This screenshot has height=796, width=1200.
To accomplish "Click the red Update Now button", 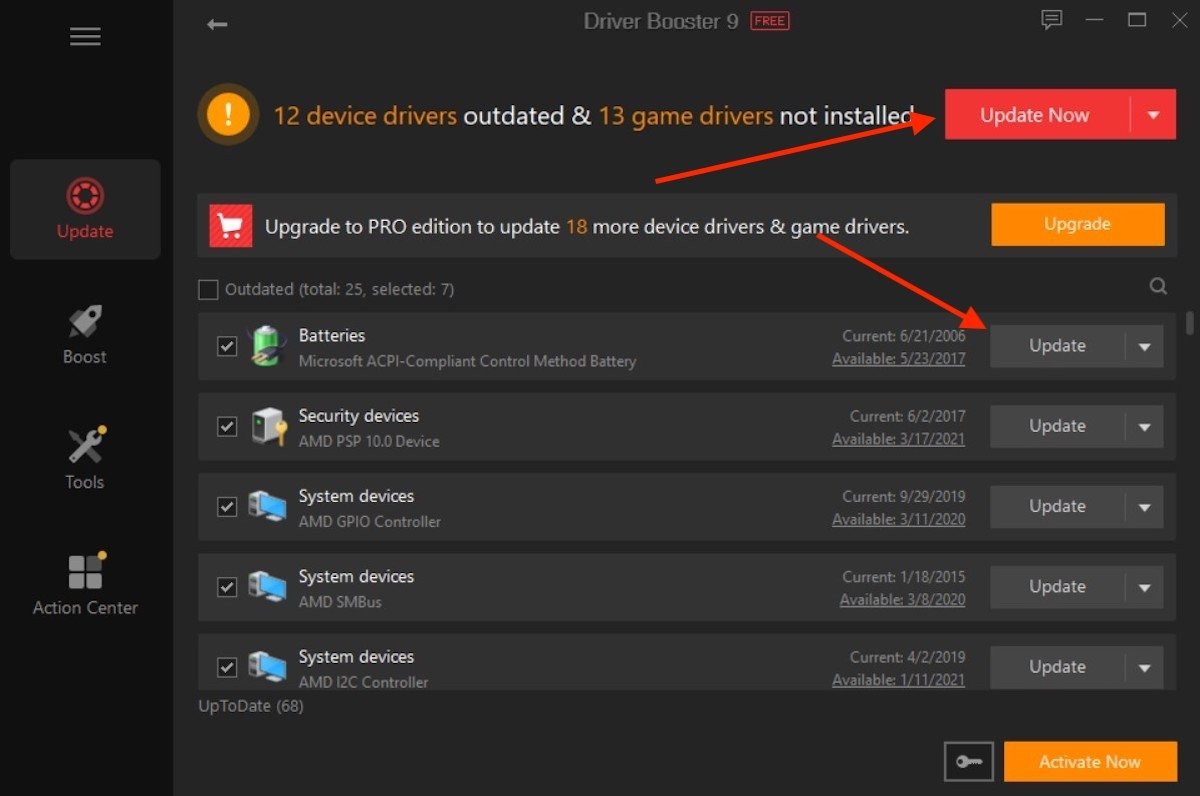I will point(1038,115).
